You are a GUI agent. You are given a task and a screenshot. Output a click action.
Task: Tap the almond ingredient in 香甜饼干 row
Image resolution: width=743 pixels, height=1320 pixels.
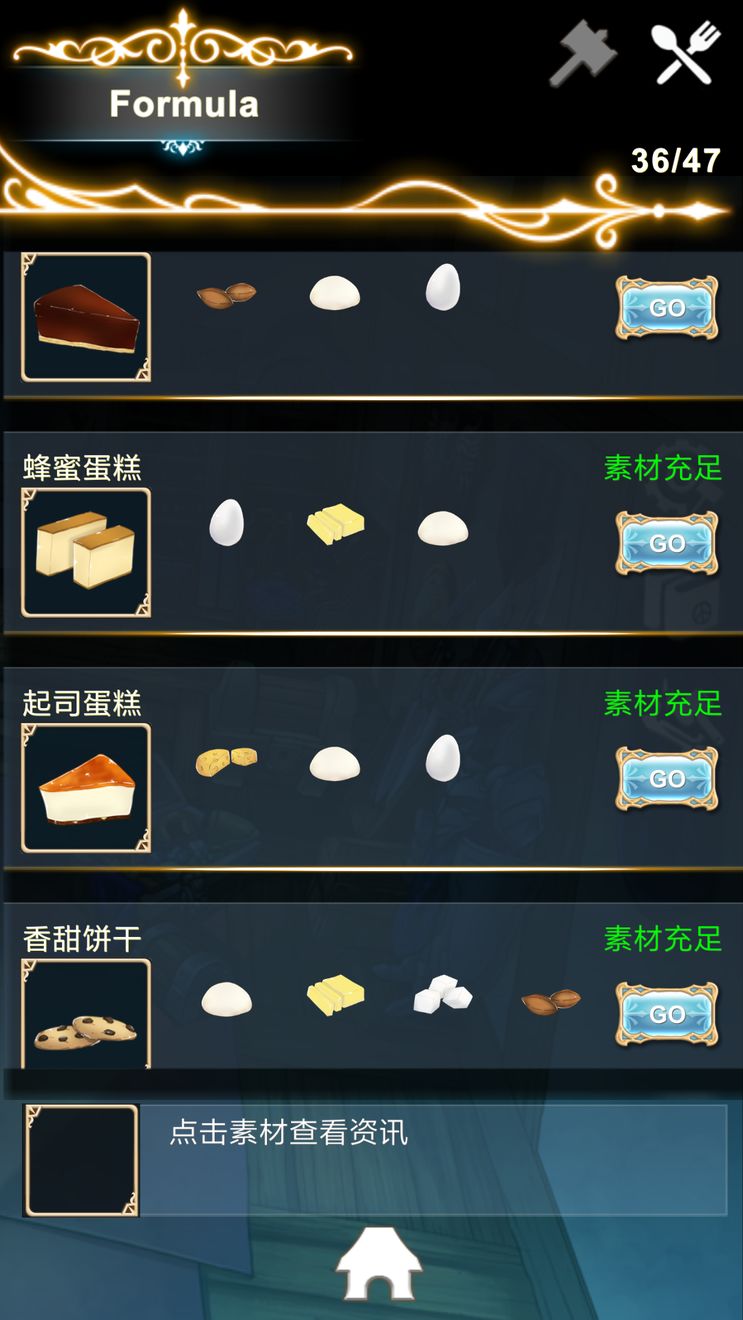pyautogui.click(x=551, y=1000)
